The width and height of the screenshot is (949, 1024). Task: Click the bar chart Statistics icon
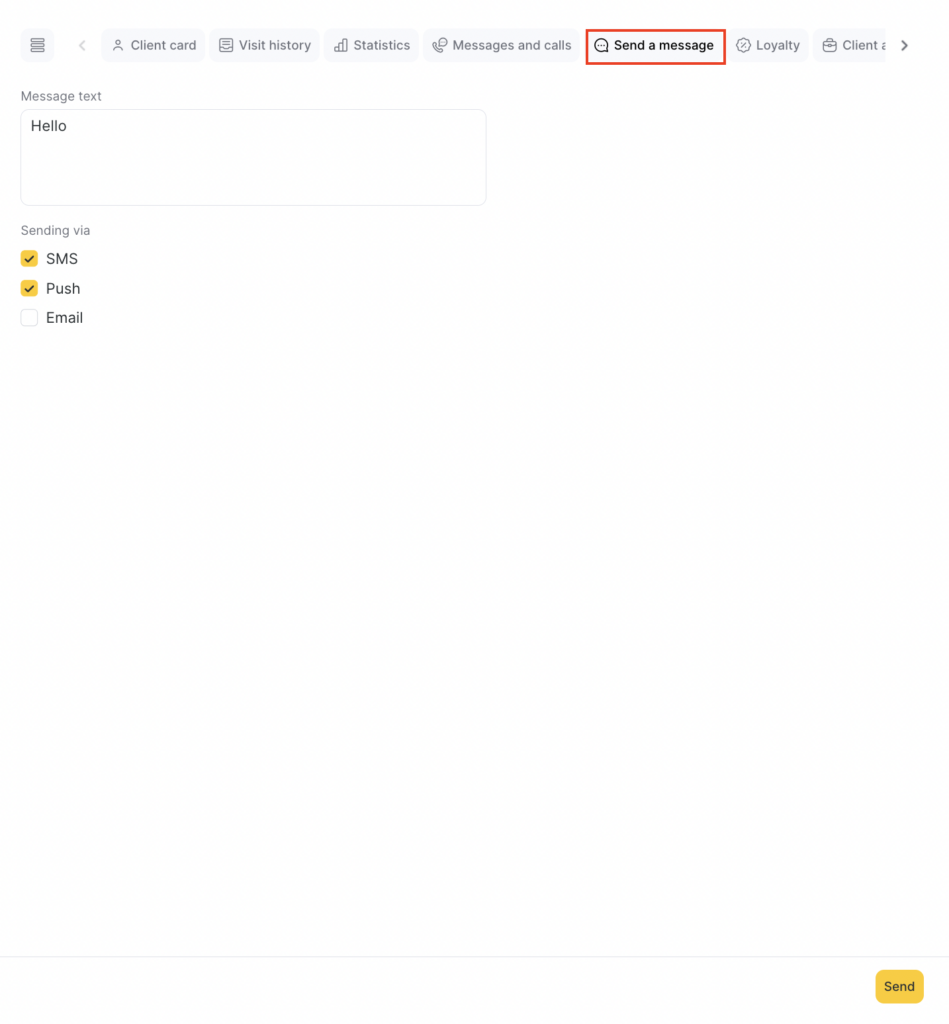(x=341, y=45)
